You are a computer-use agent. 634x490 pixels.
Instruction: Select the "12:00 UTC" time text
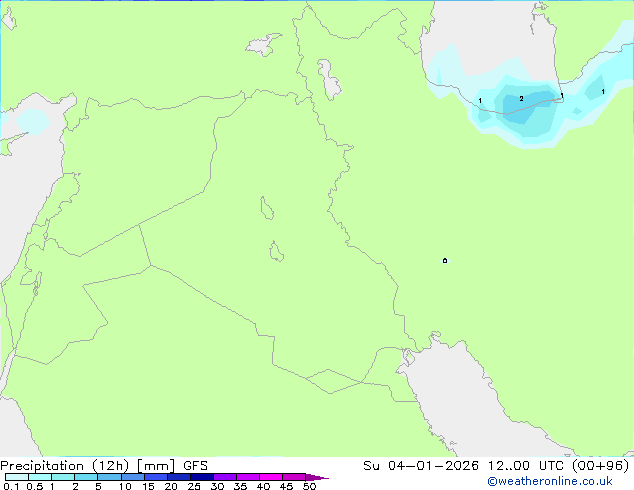528,466
